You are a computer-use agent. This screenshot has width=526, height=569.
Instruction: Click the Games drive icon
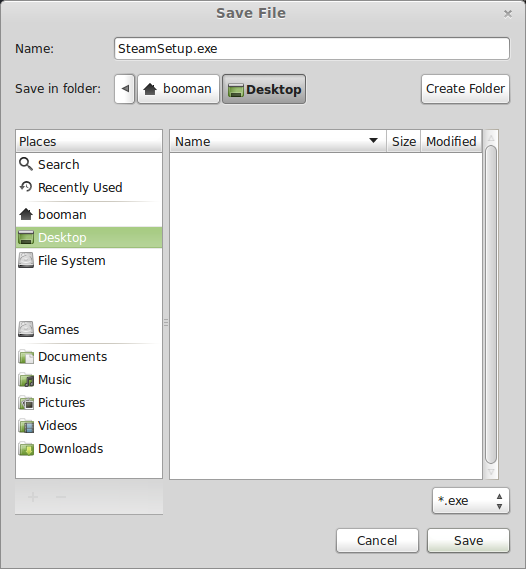pyautogui.click(x=26, y=329)
